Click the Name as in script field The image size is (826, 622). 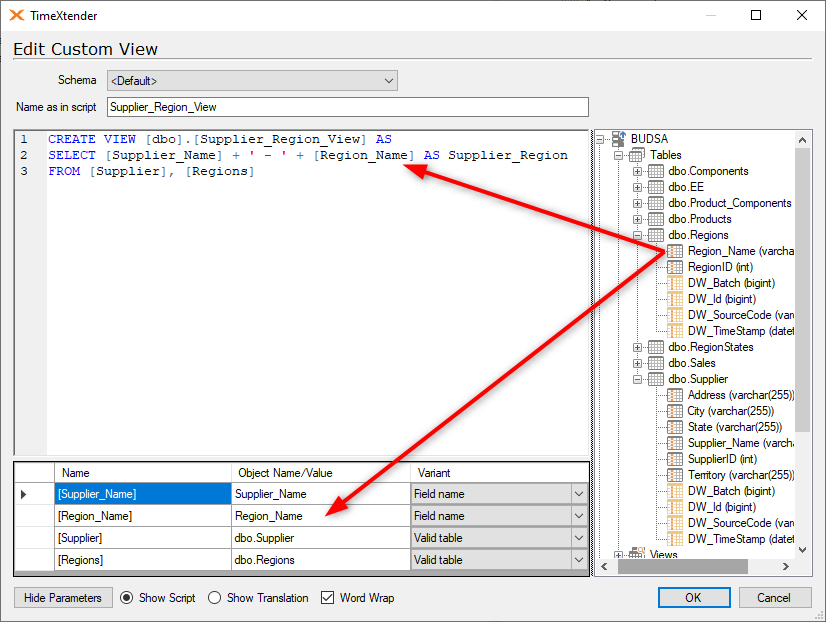tap(348, 107)
